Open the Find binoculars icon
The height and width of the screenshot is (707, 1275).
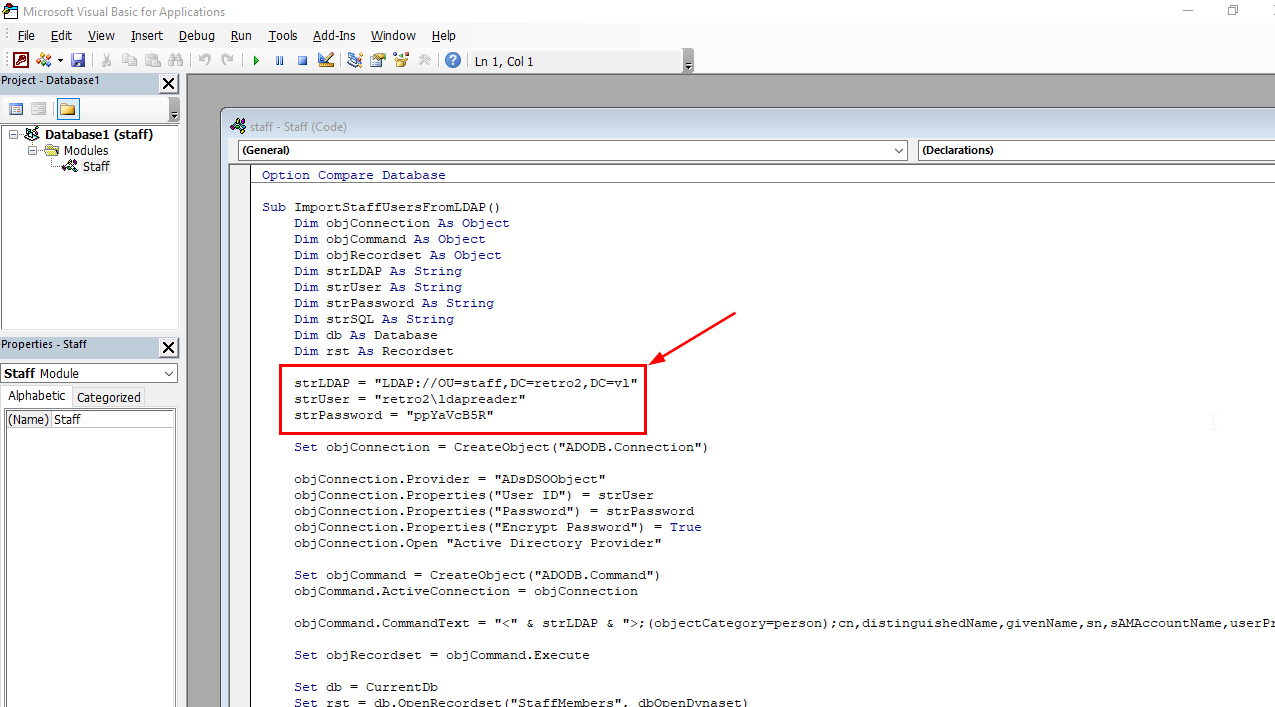coord(176,61)
